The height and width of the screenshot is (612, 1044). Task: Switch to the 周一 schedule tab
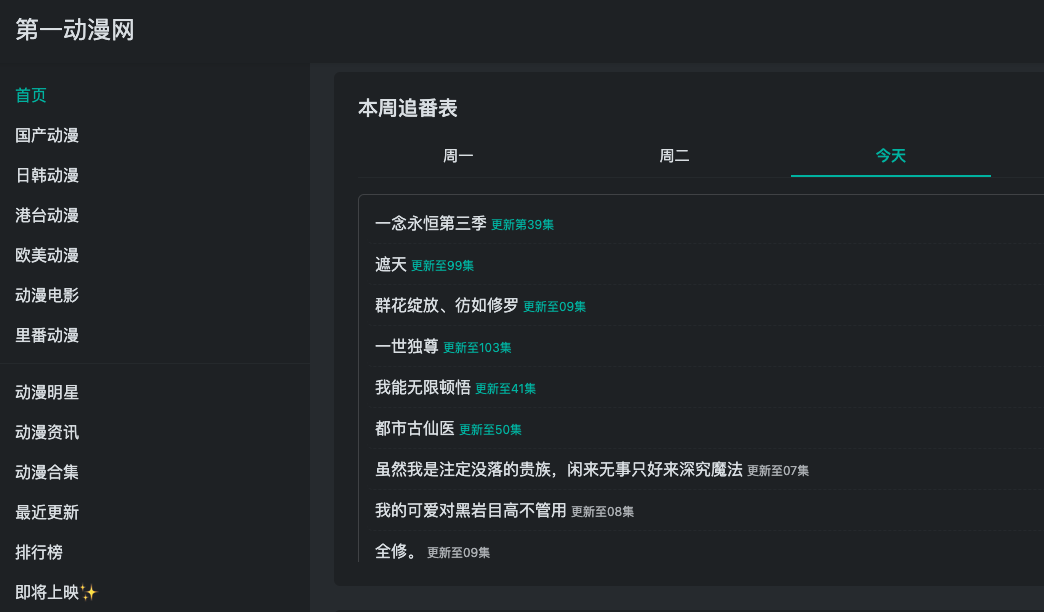pos(458,156)
